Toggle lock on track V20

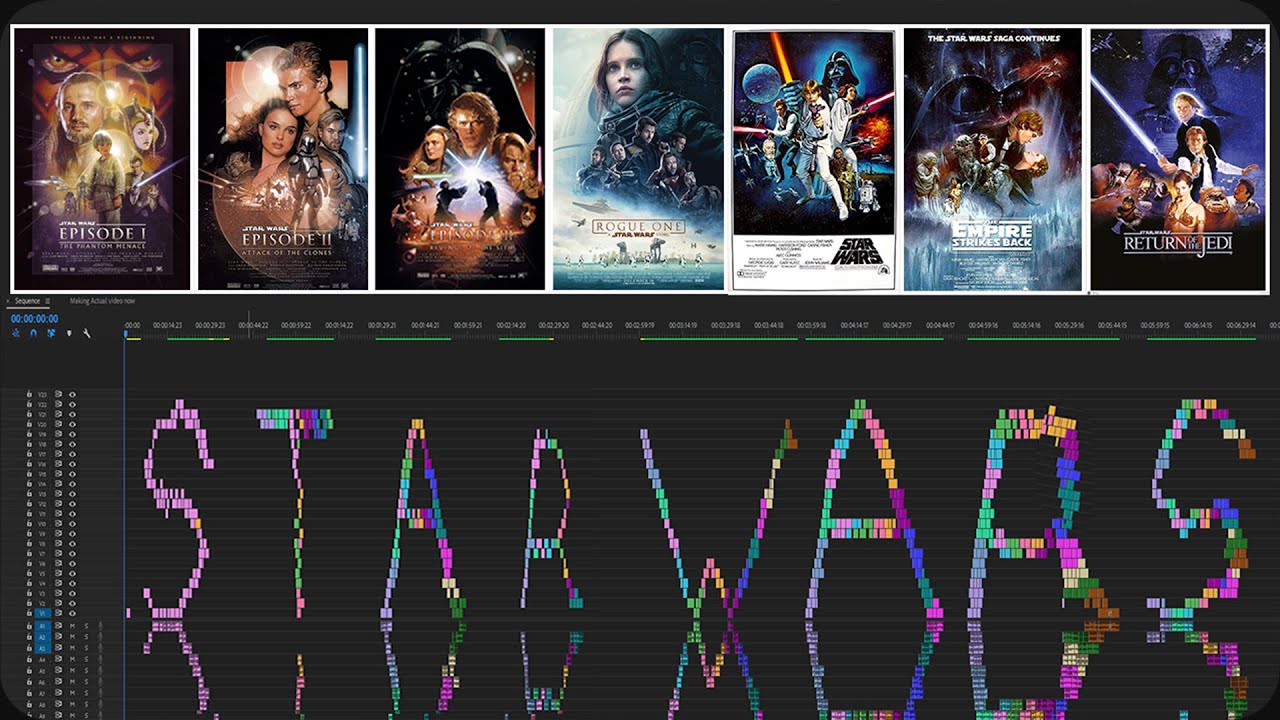tap(29, 425)
